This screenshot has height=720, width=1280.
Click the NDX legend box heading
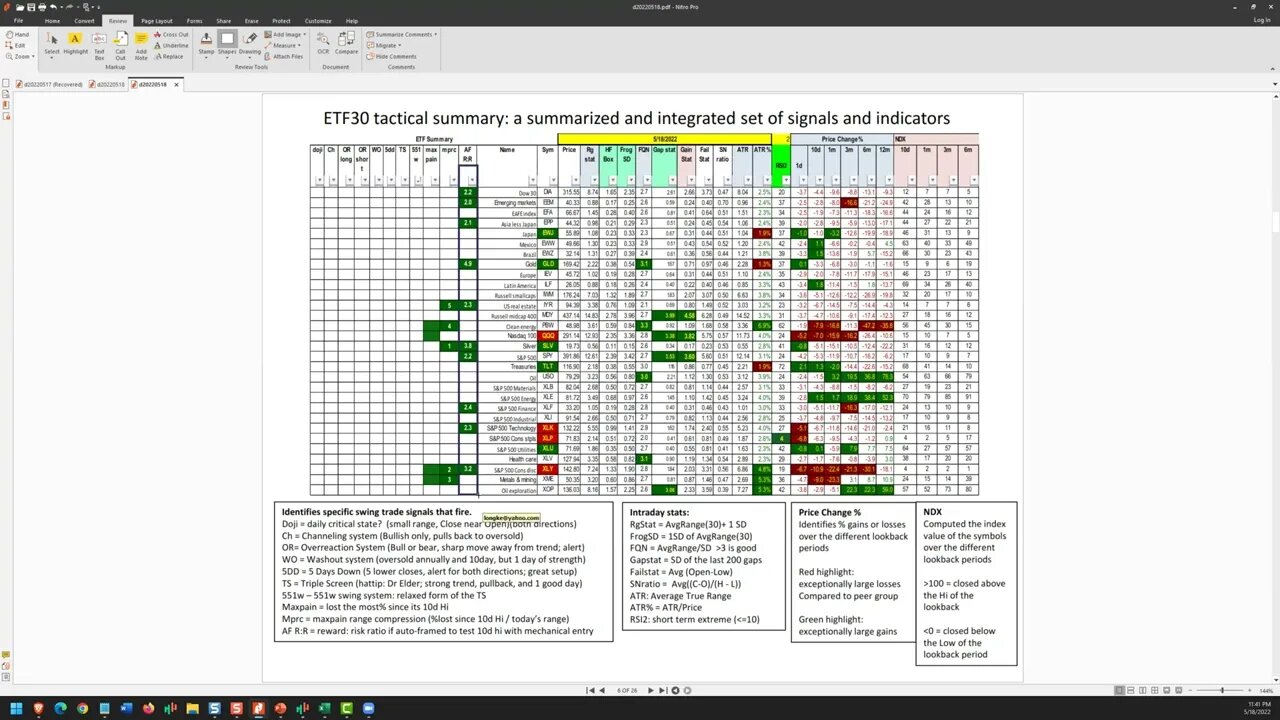(x=932, y=512)
